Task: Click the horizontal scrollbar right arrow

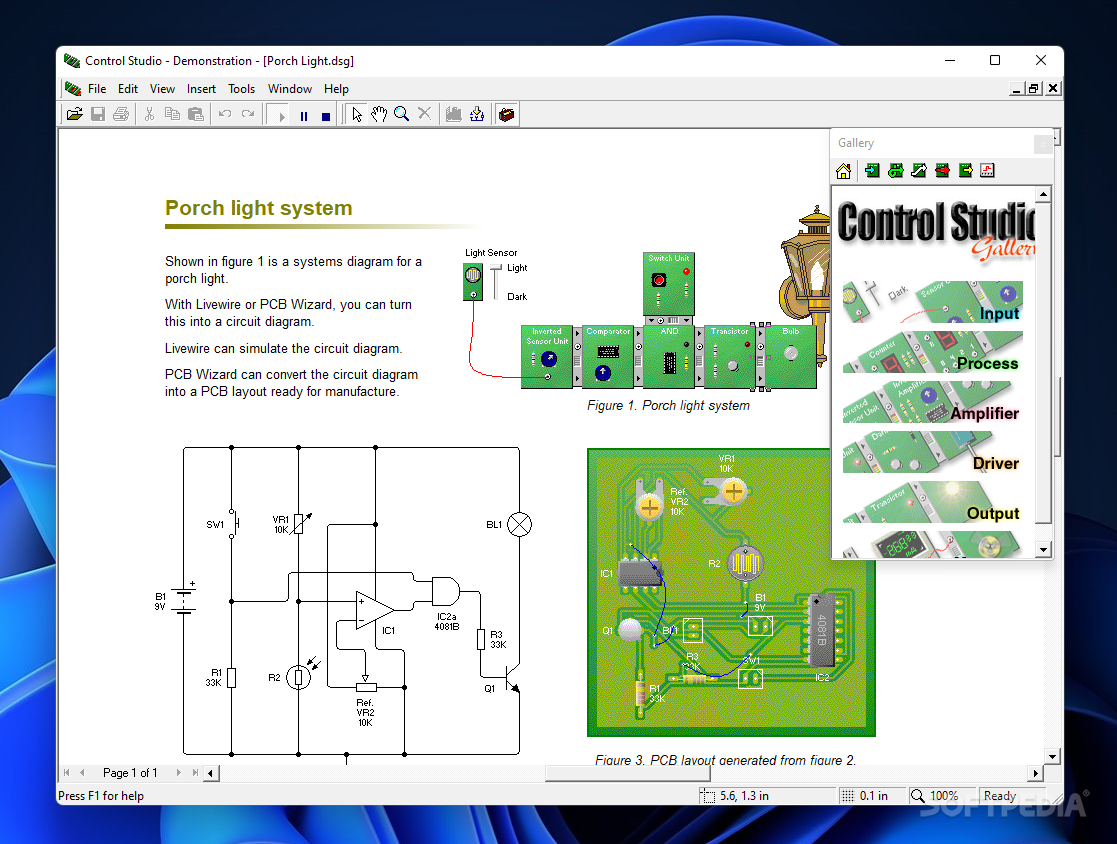Action: pos(1037,773)
